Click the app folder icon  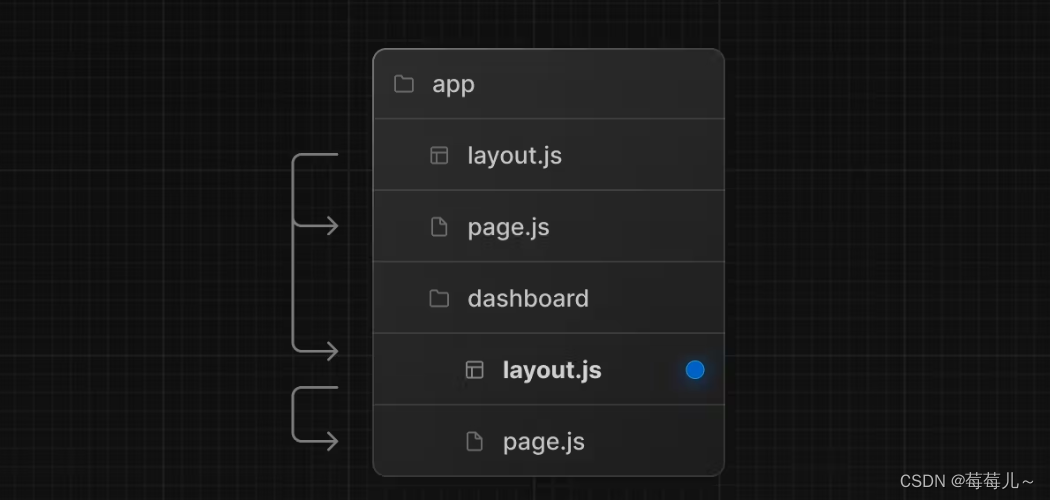click(x=404, y=84)
